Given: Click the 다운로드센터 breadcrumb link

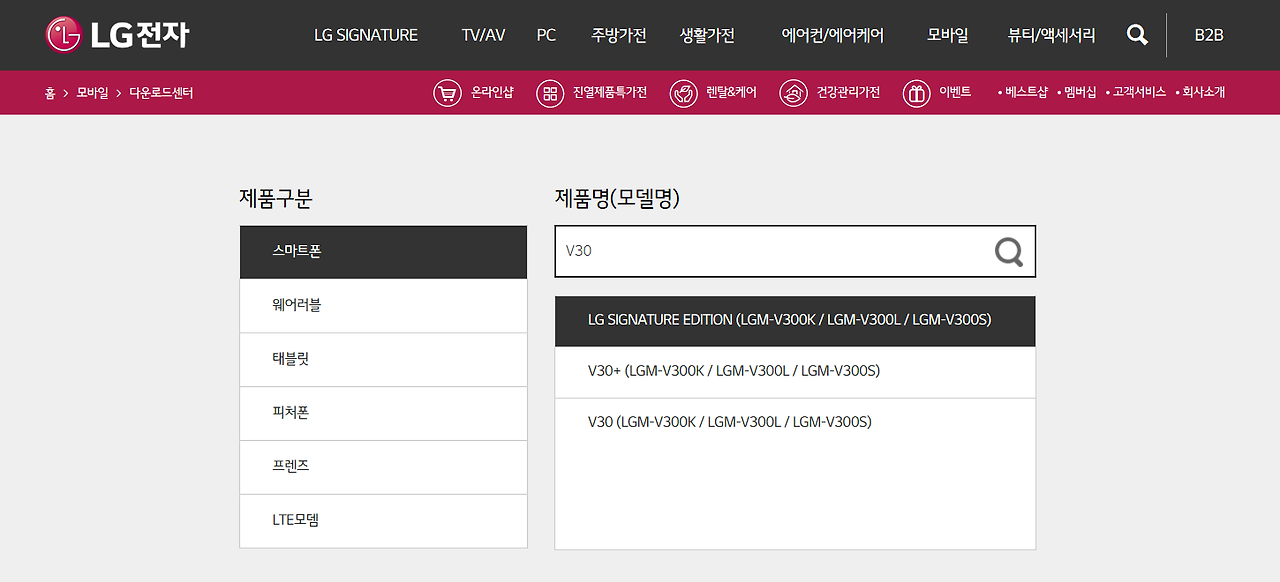Looking at the screenshot, I should point(161,93).
